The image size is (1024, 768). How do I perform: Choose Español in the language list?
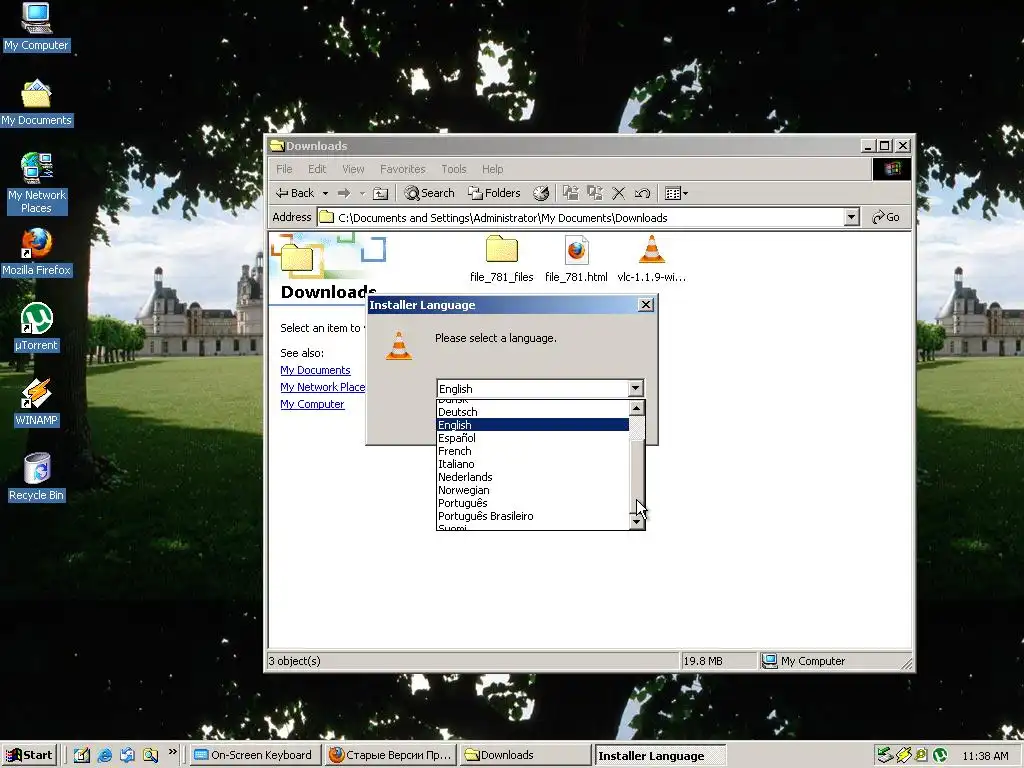tap(532, 438)
